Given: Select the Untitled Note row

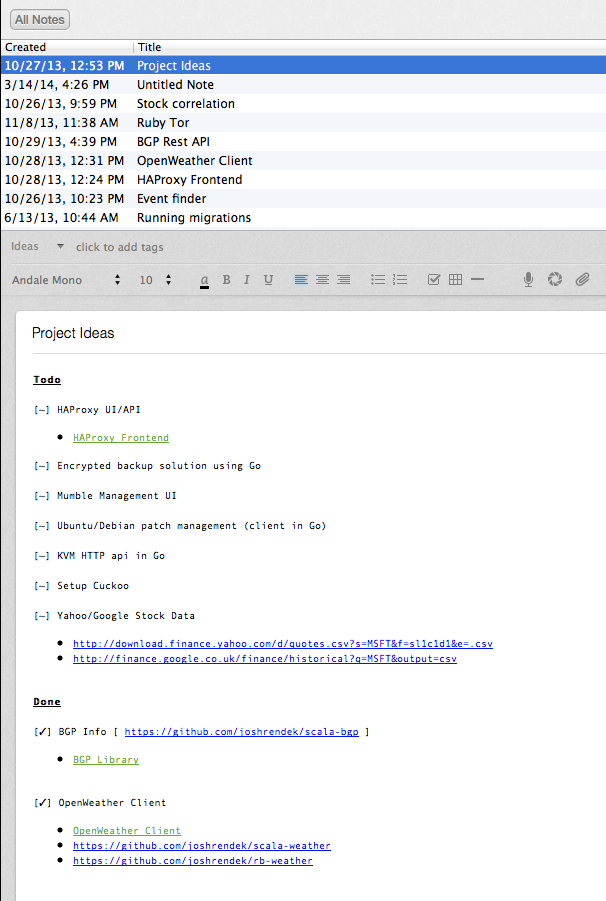Looking at the screenshot, I should 303,84.
